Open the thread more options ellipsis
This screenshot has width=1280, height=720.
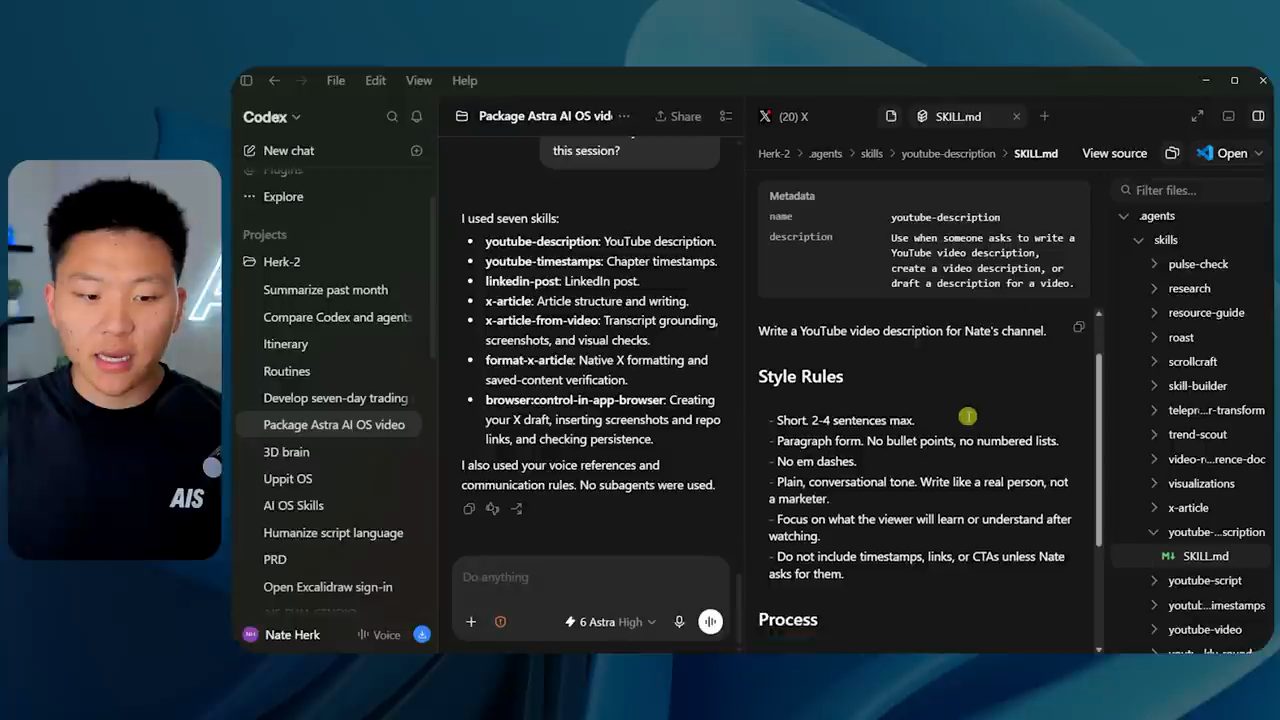[x=625, y=117]
